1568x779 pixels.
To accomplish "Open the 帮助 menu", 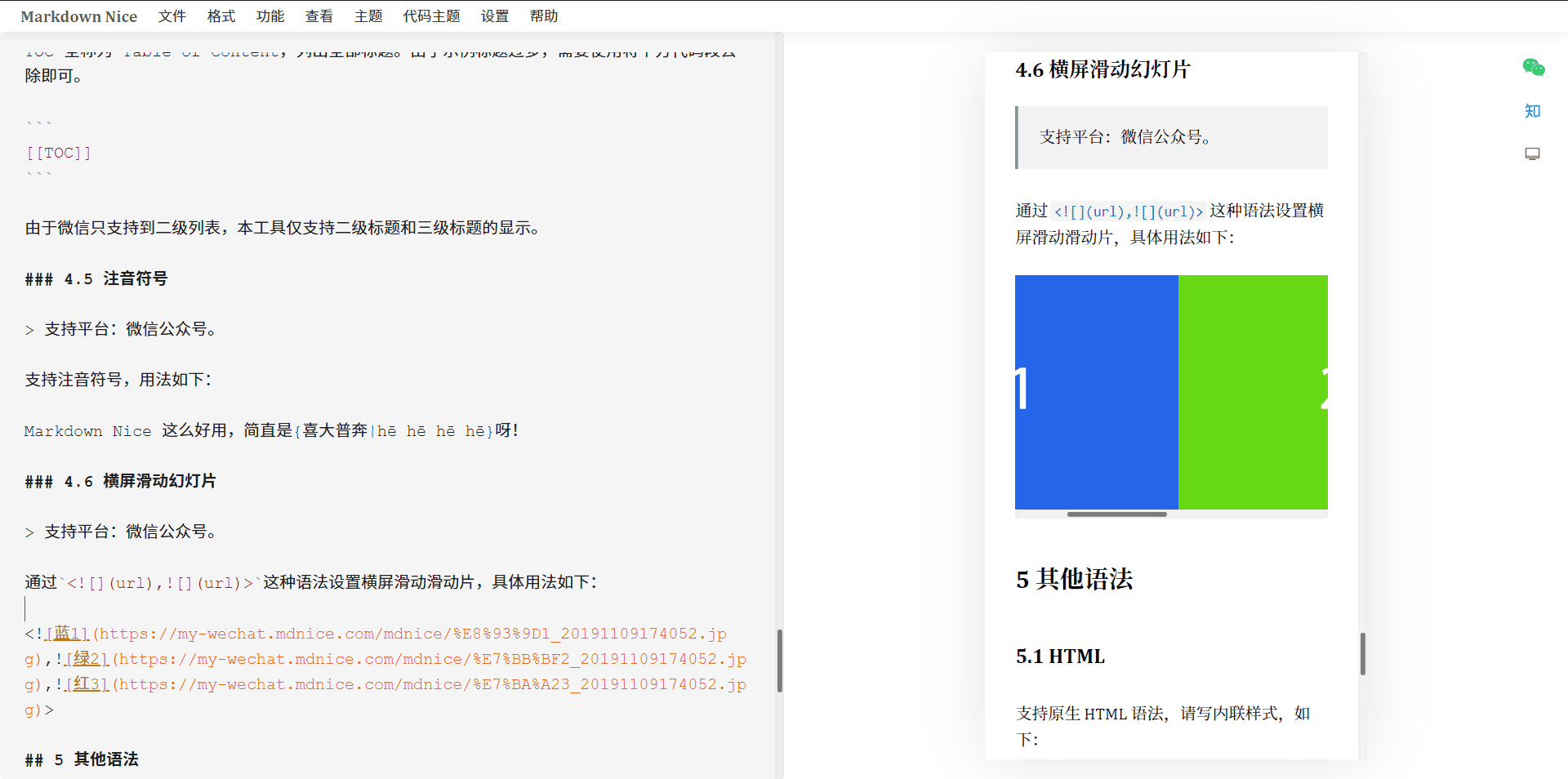I will 544,16.
